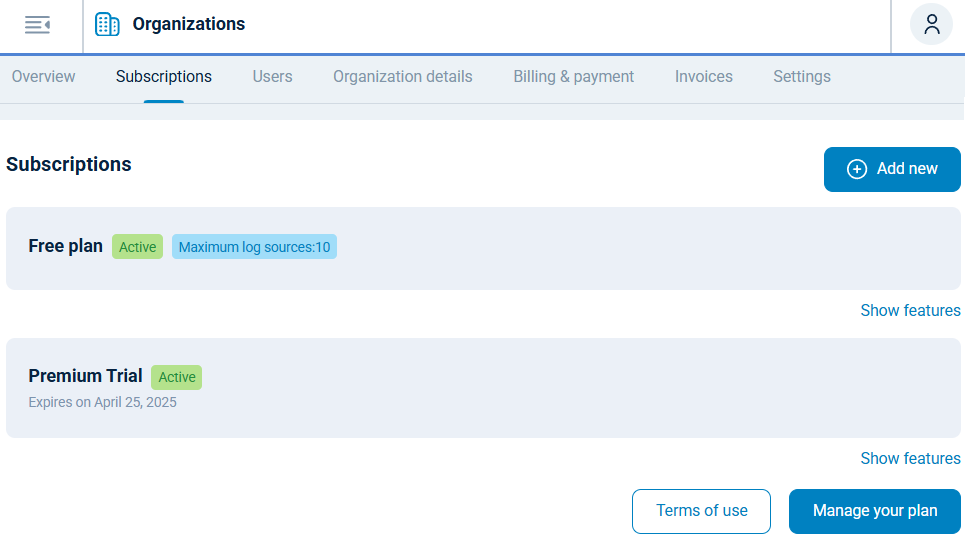View the Invoices tab
This screenshot has width=965, height=540.
pos(703,77)
